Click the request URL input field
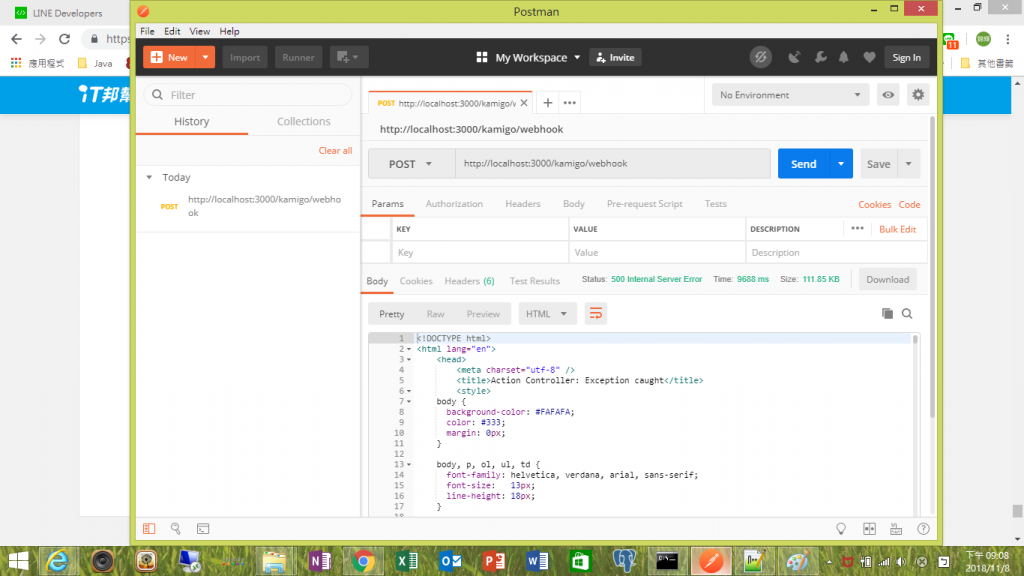 pos(613,164)
